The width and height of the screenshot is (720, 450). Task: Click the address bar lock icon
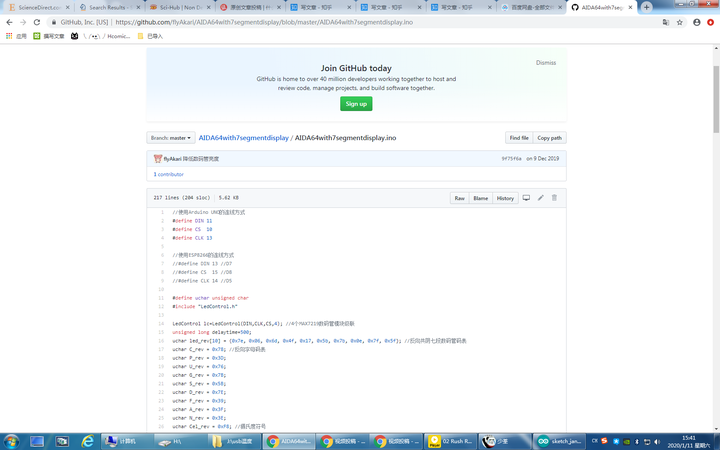pos(54,22)
